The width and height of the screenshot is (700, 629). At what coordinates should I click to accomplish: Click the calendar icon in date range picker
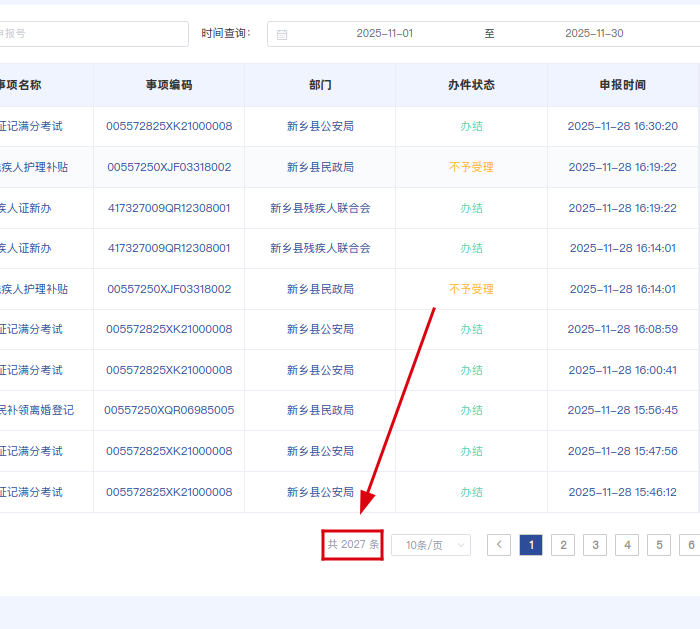282,34
